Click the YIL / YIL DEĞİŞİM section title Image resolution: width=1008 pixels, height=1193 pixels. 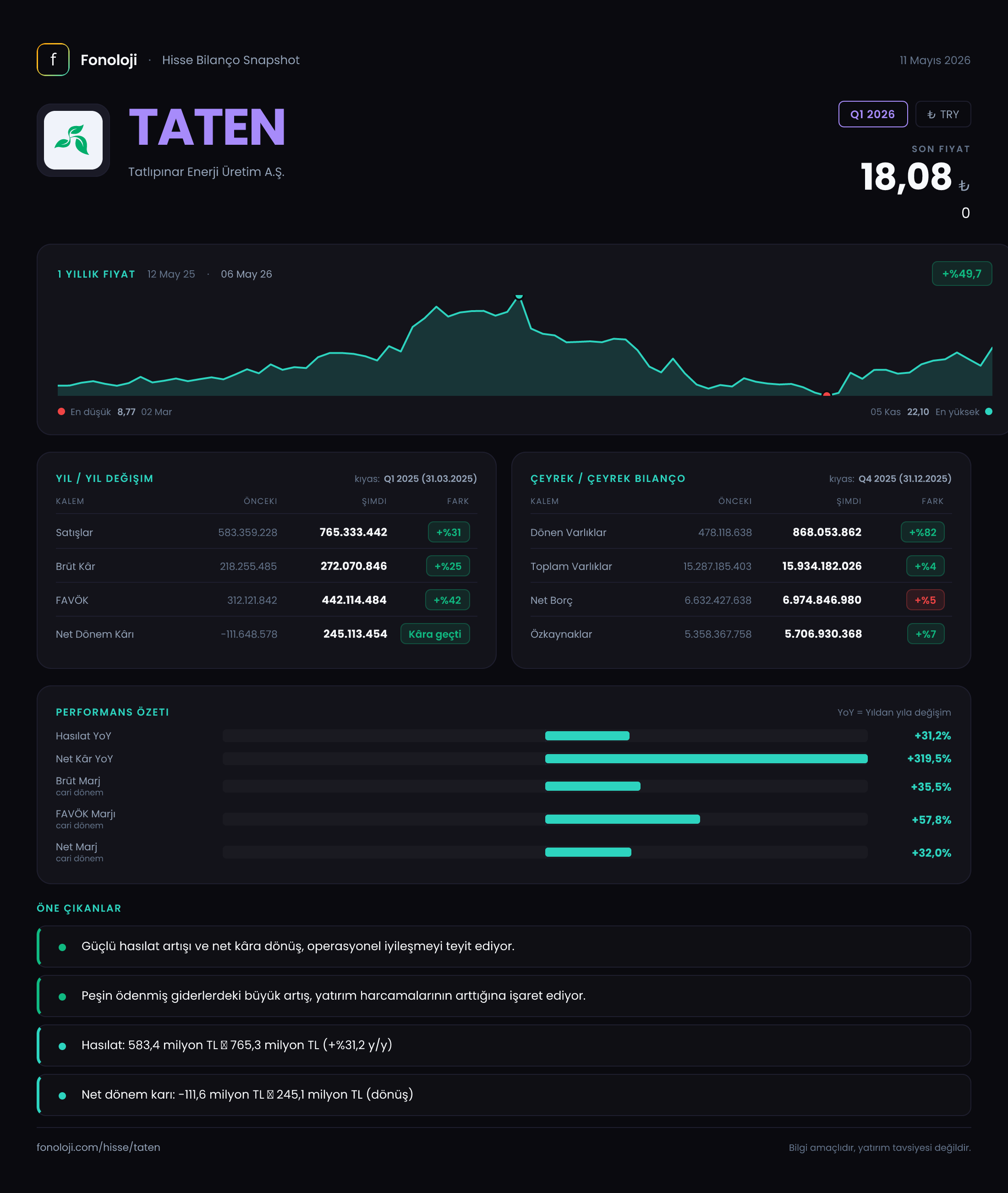coord(104,479)
